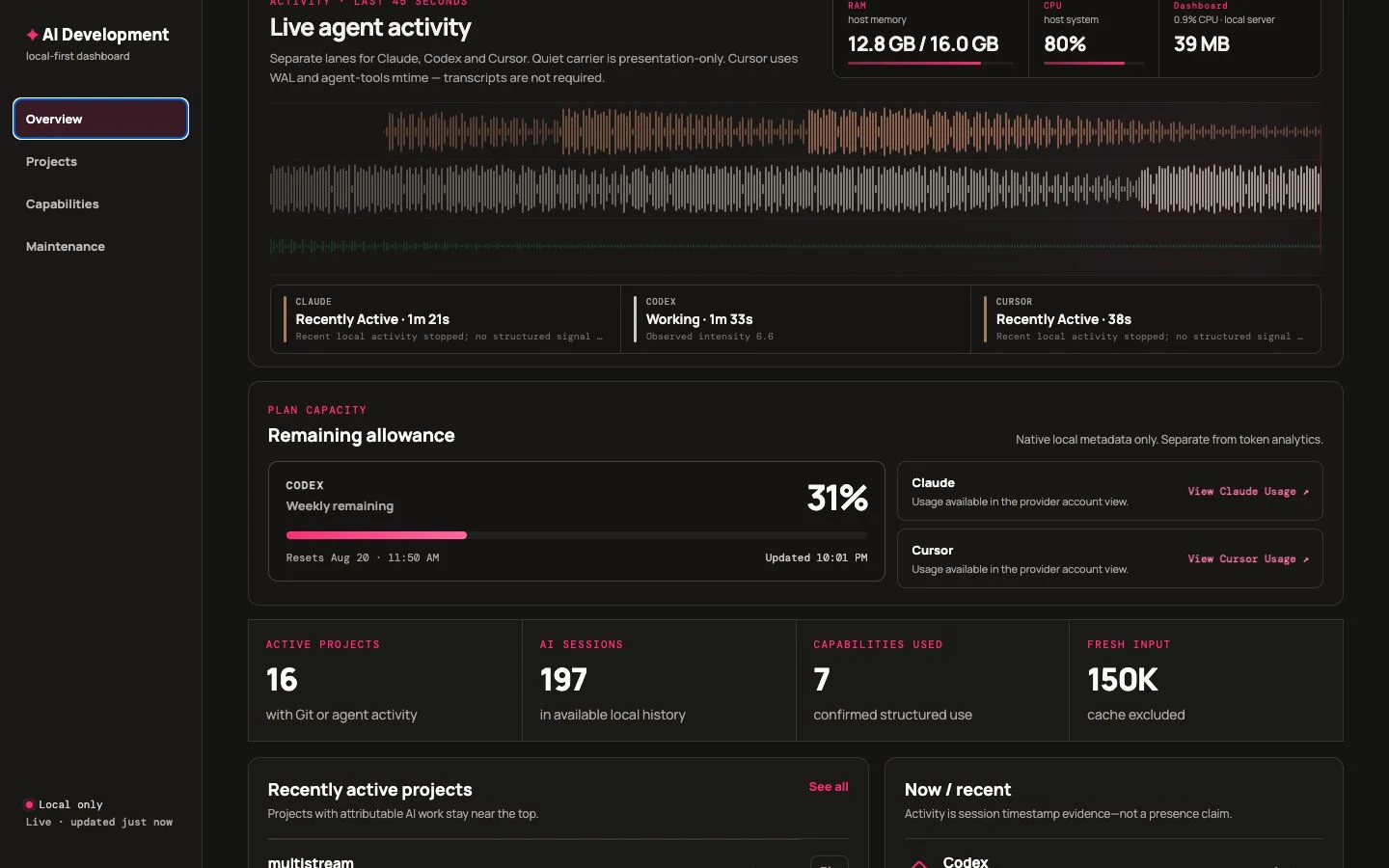Click the Cursor green activity waveform lane

point(796,246)
